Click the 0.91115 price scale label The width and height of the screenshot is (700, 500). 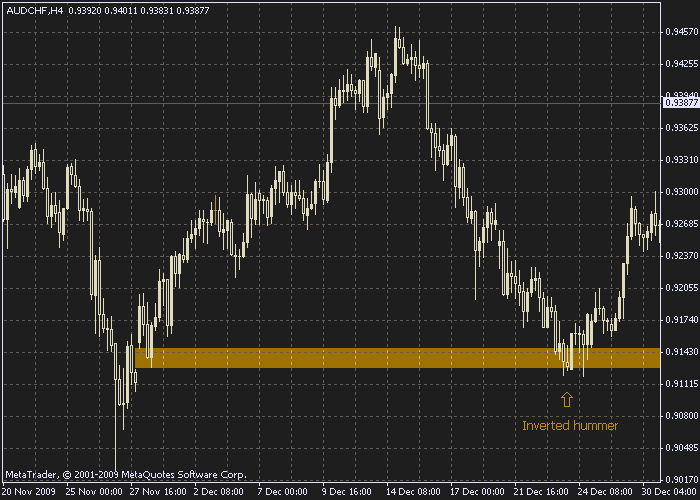click(x=681, y=384)
